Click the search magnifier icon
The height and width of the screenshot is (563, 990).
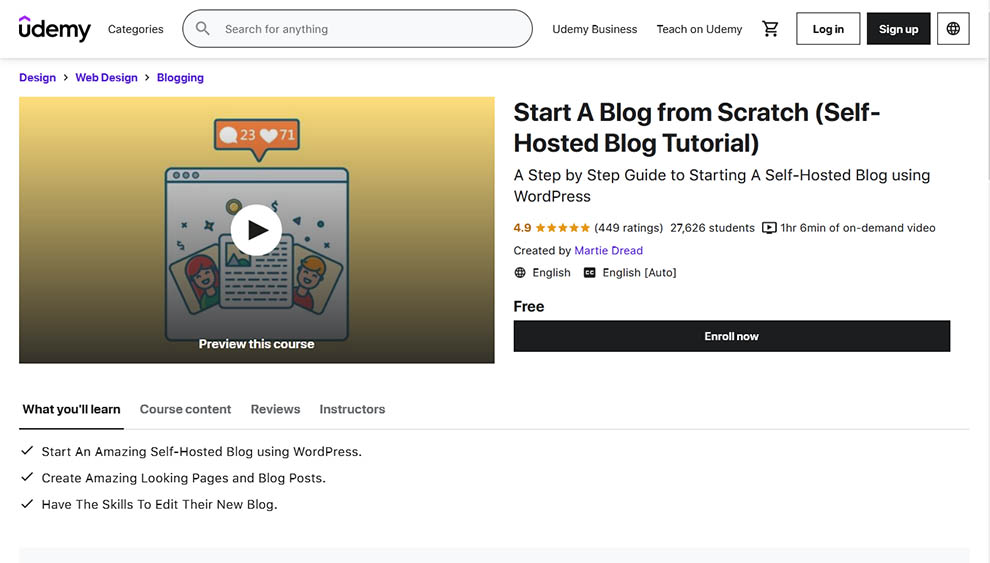203,29
